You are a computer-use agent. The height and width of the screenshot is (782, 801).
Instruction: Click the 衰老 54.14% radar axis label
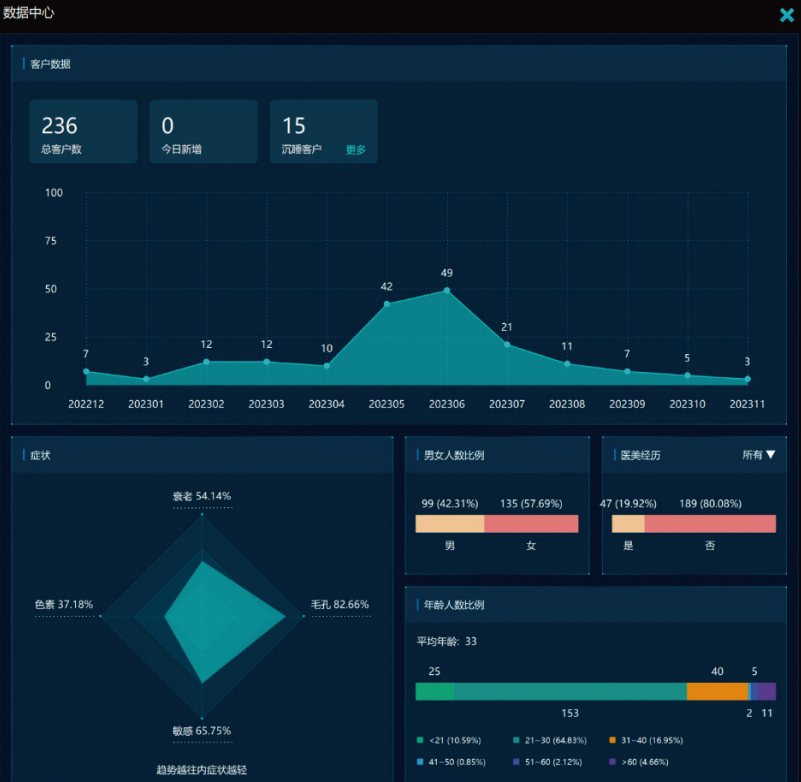[x=201, y=496]
